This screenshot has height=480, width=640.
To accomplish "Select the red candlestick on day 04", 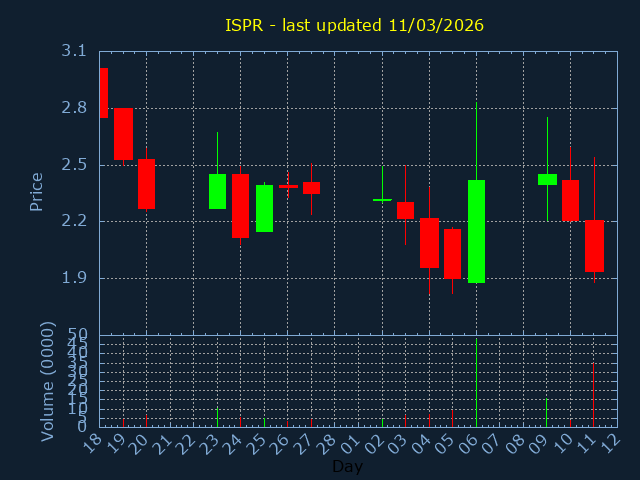I will 429,242.
